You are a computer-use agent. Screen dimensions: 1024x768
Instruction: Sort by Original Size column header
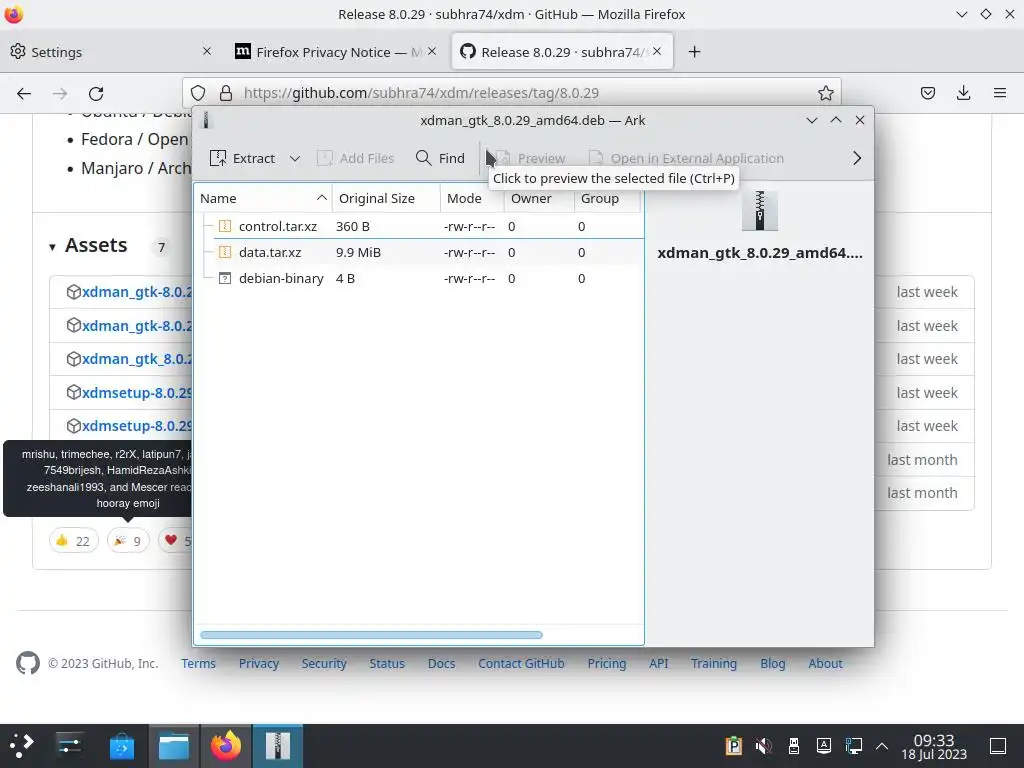coord(386,199)
